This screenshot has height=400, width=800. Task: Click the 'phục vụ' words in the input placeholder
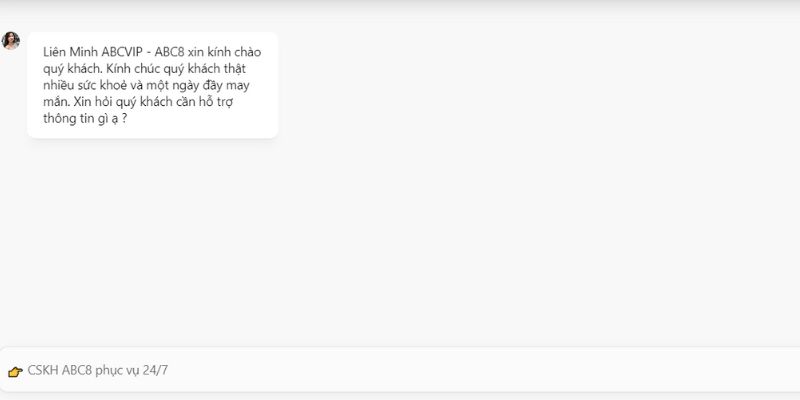coord(117,371)
